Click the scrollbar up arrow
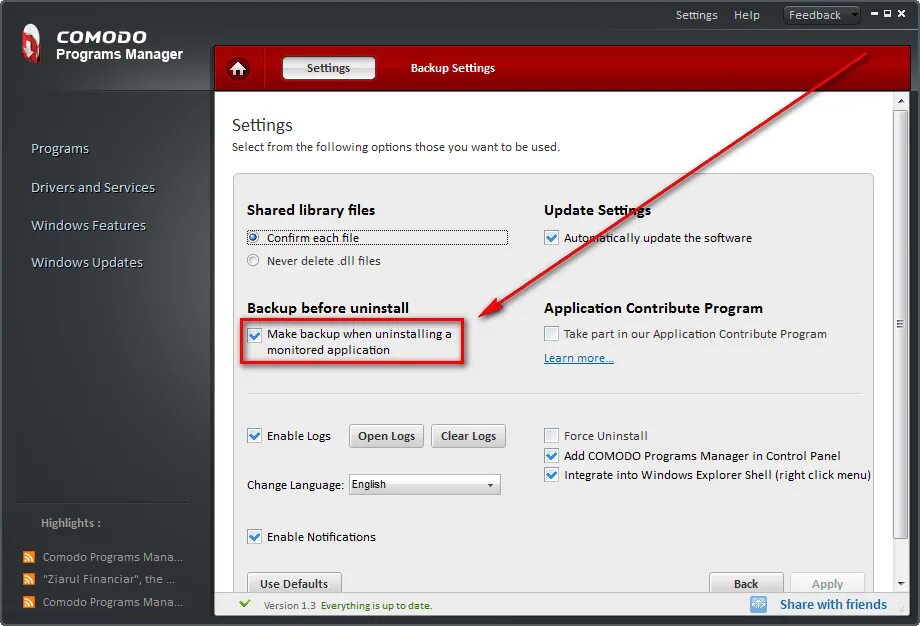The width and height of the screenshot is (920, 626). pyautogui.click(x=901, y=101)
